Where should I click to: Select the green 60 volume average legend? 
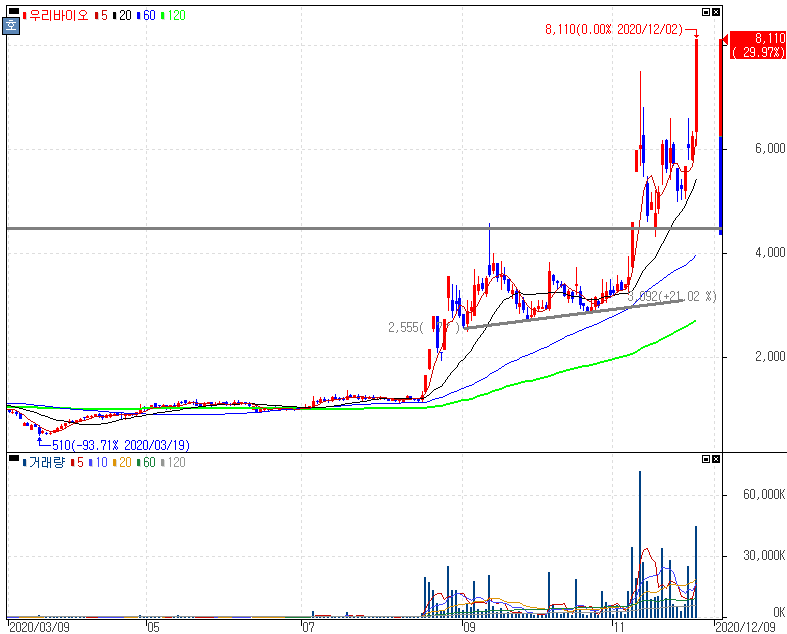146,462
